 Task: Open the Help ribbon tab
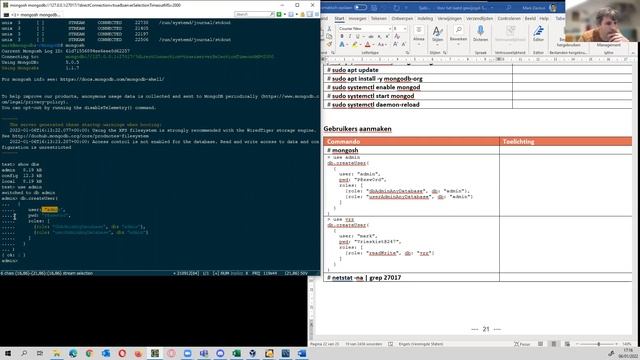544,18
